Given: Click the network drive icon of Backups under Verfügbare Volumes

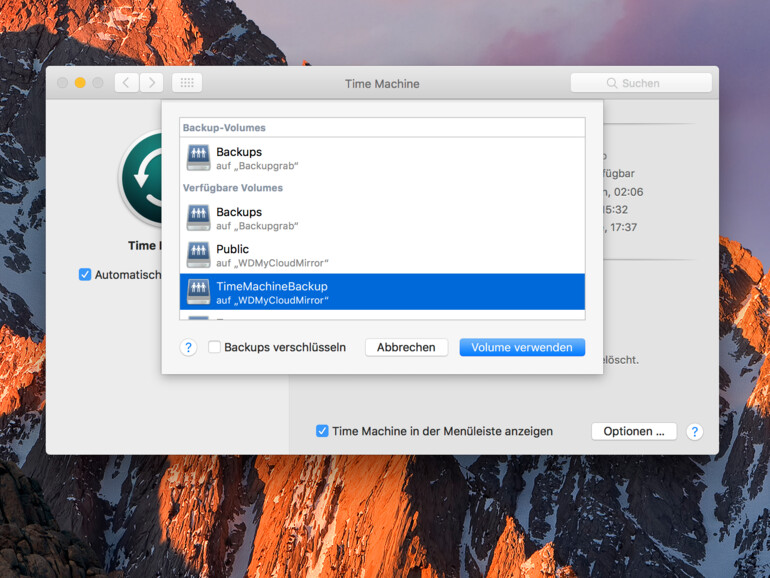Looking at the screenshot, I should (x=198, y=218).
